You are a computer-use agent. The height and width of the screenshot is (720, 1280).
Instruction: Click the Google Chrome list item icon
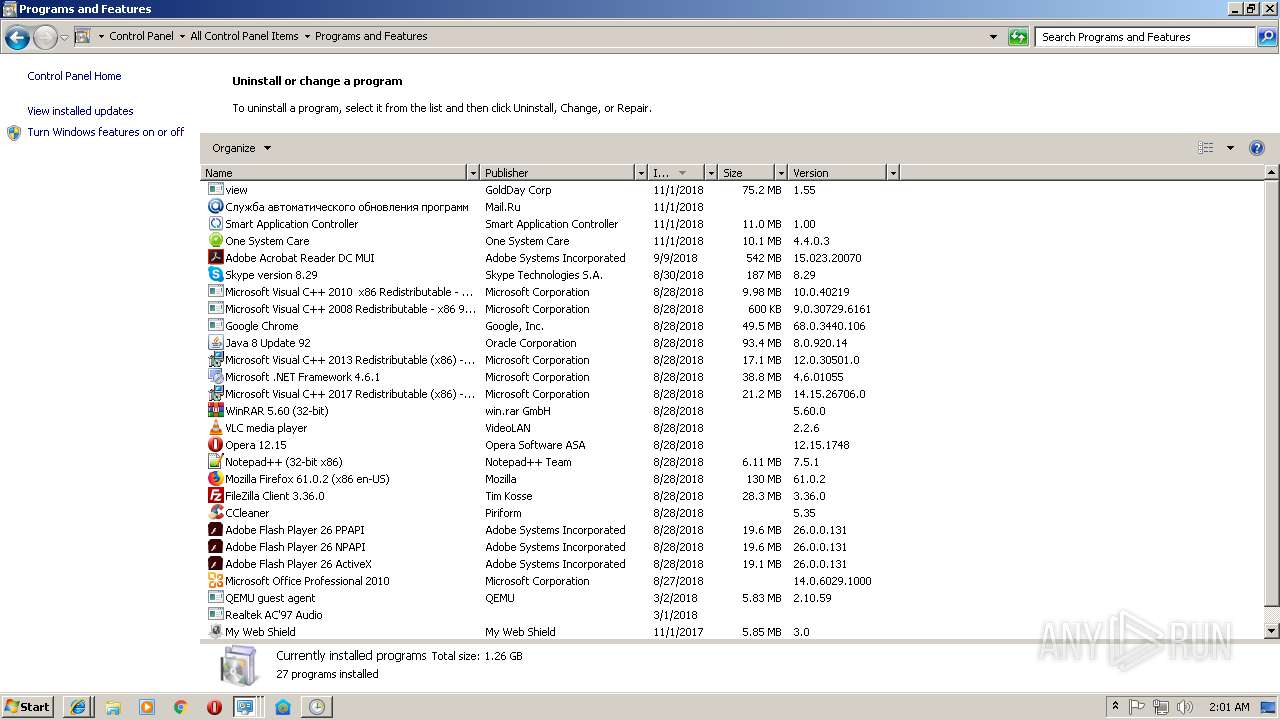click(x=215, y=326)
